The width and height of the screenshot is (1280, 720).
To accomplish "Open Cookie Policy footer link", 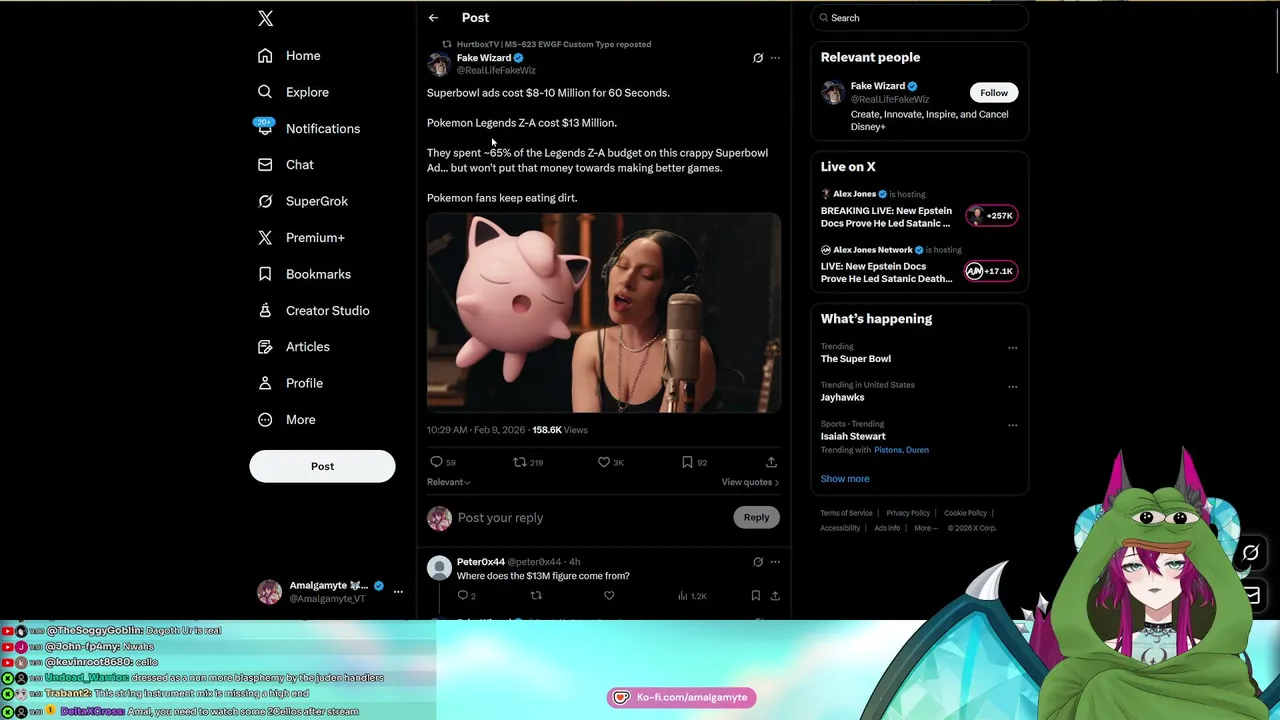I will [965, 513].
